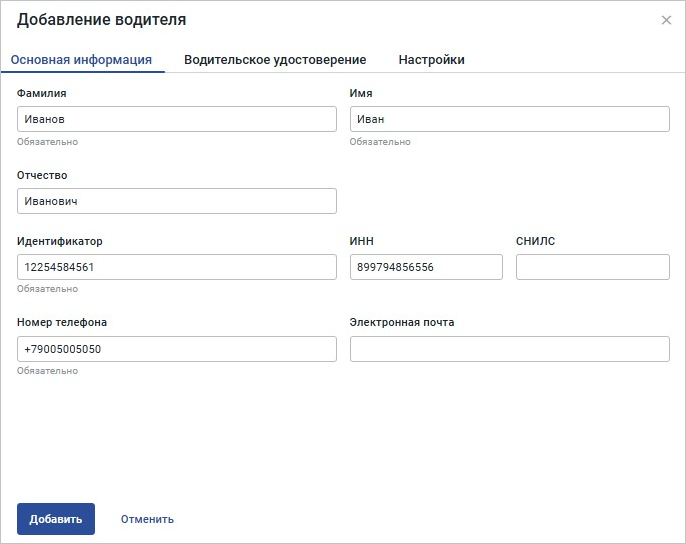Image resolution: width=686 pixels, height=544 pixels.
Task: Click the Электронная почта label text
Action: (402, 322)
